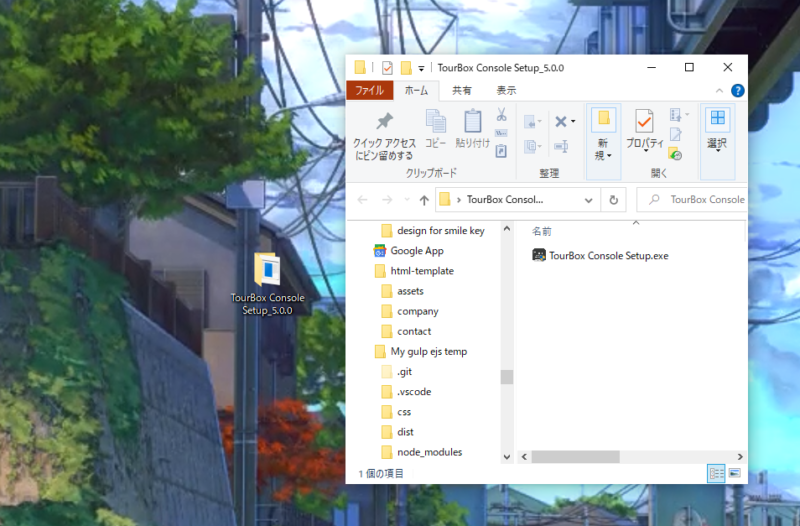Image resolution: width=800 pixels, height=526 pixels.
Task: Switch to Large icons view in status bar
Action: [735, 473]
